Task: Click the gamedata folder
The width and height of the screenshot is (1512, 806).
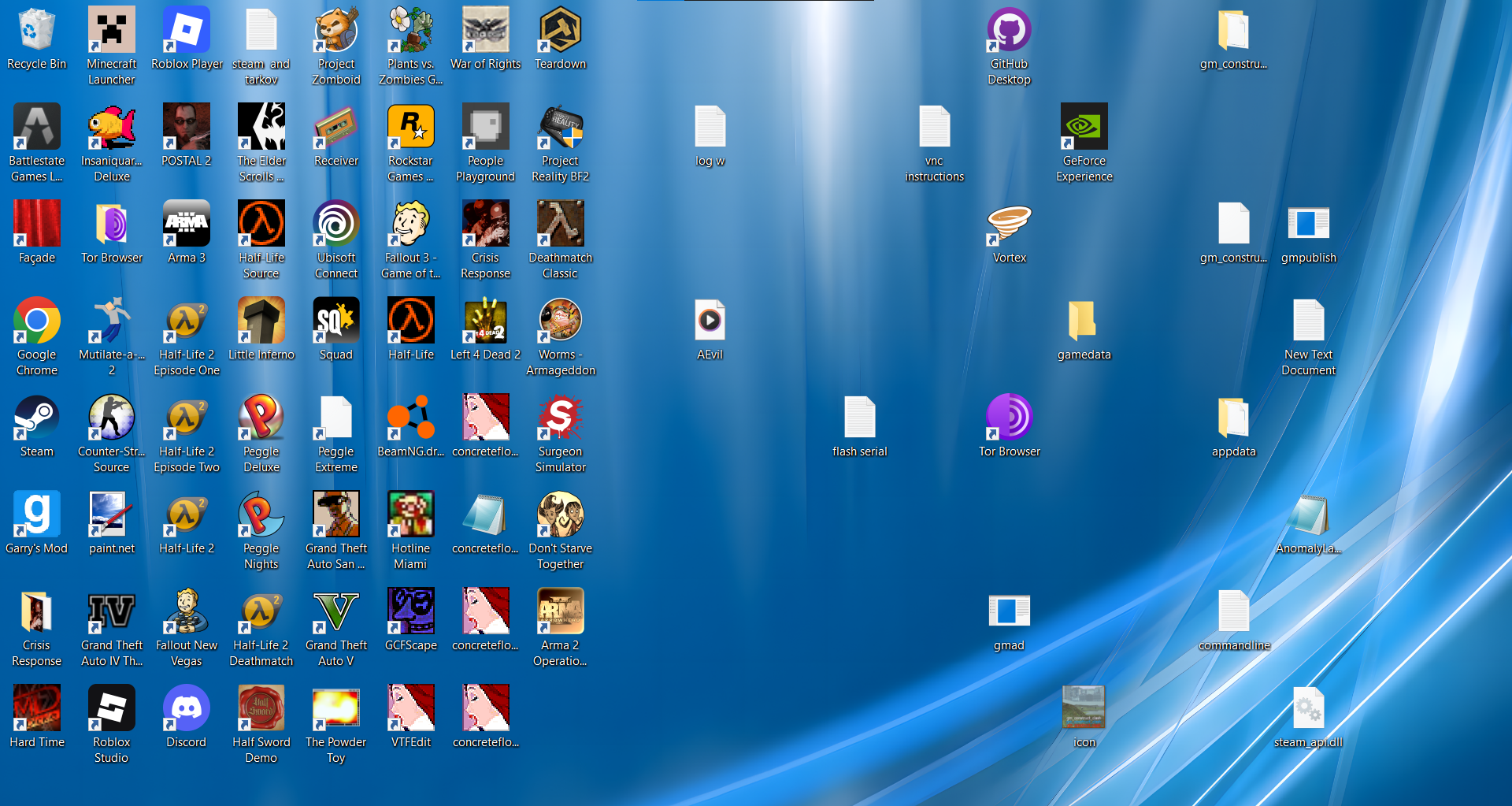Action: (x=1084, y=320)
